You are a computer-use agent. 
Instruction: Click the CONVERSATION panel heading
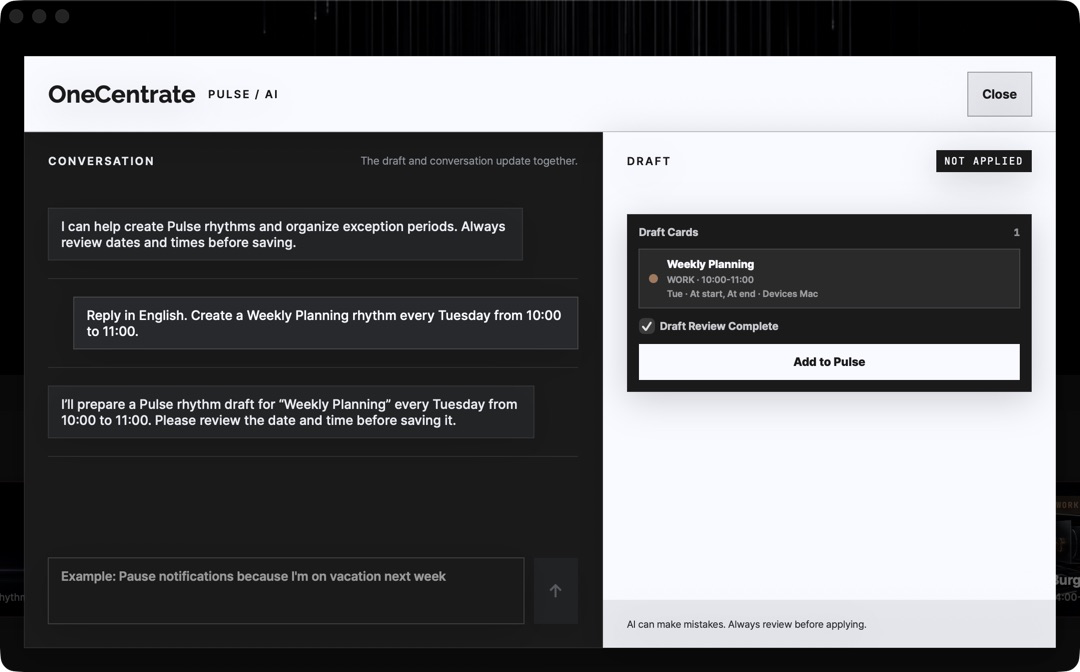coord(101,161)
